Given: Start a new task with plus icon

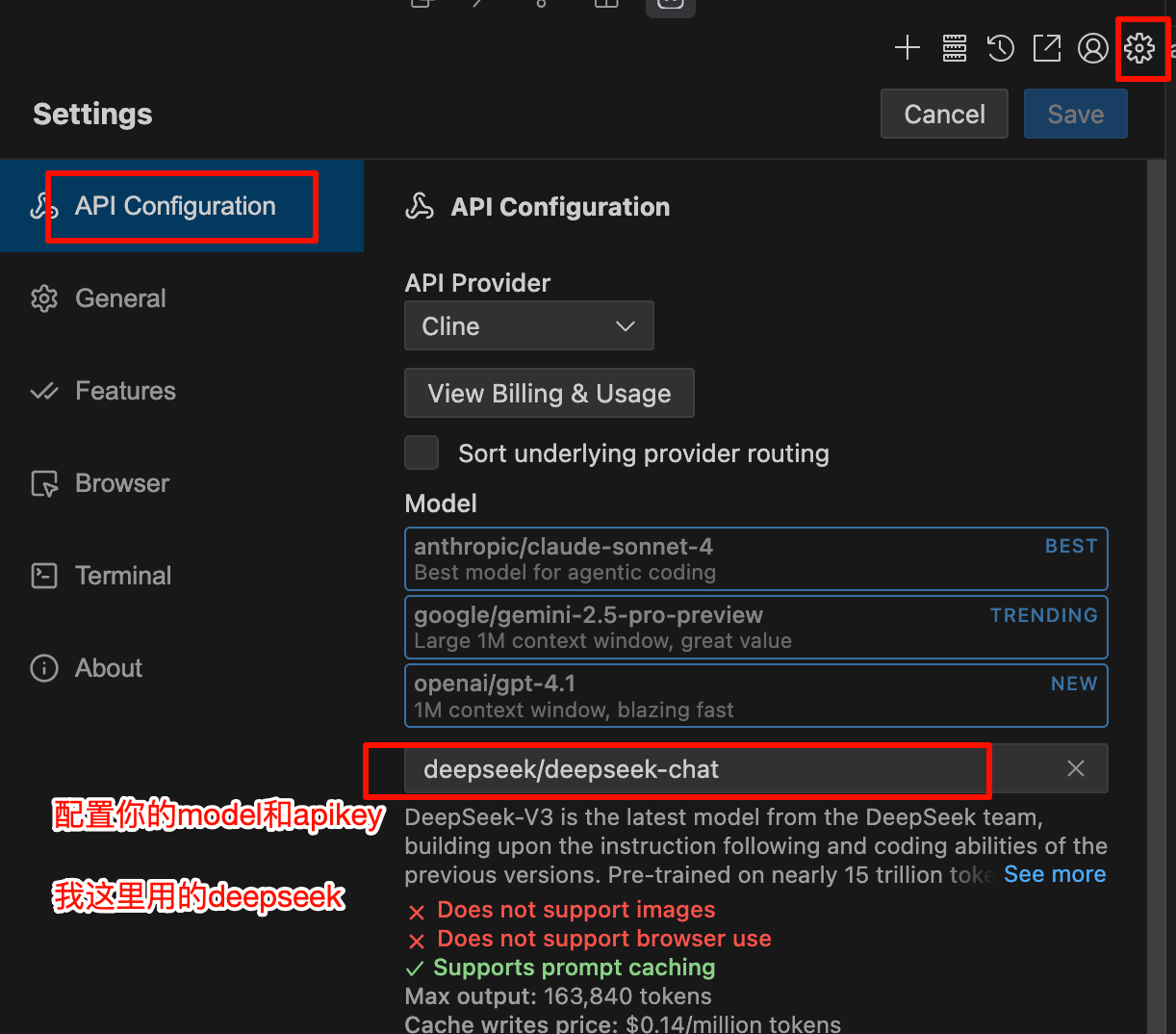Looking at the screenshot, I should 908,47.
